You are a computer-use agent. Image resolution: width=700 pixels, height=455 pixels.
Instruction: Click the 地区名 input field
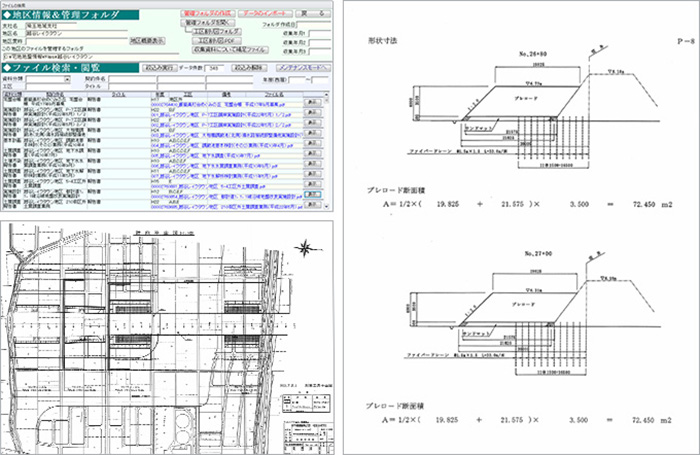coord(77,33)
